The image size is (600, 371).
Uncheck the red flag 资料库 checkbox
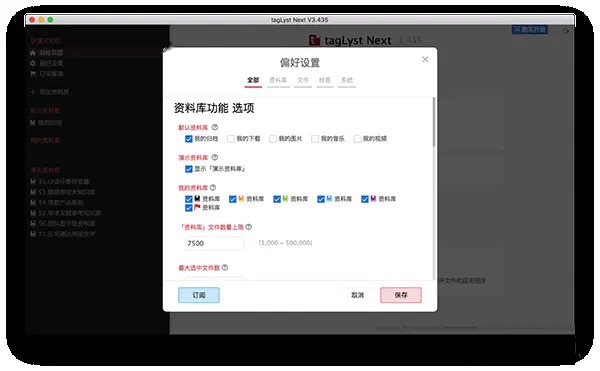pos(189,208)
